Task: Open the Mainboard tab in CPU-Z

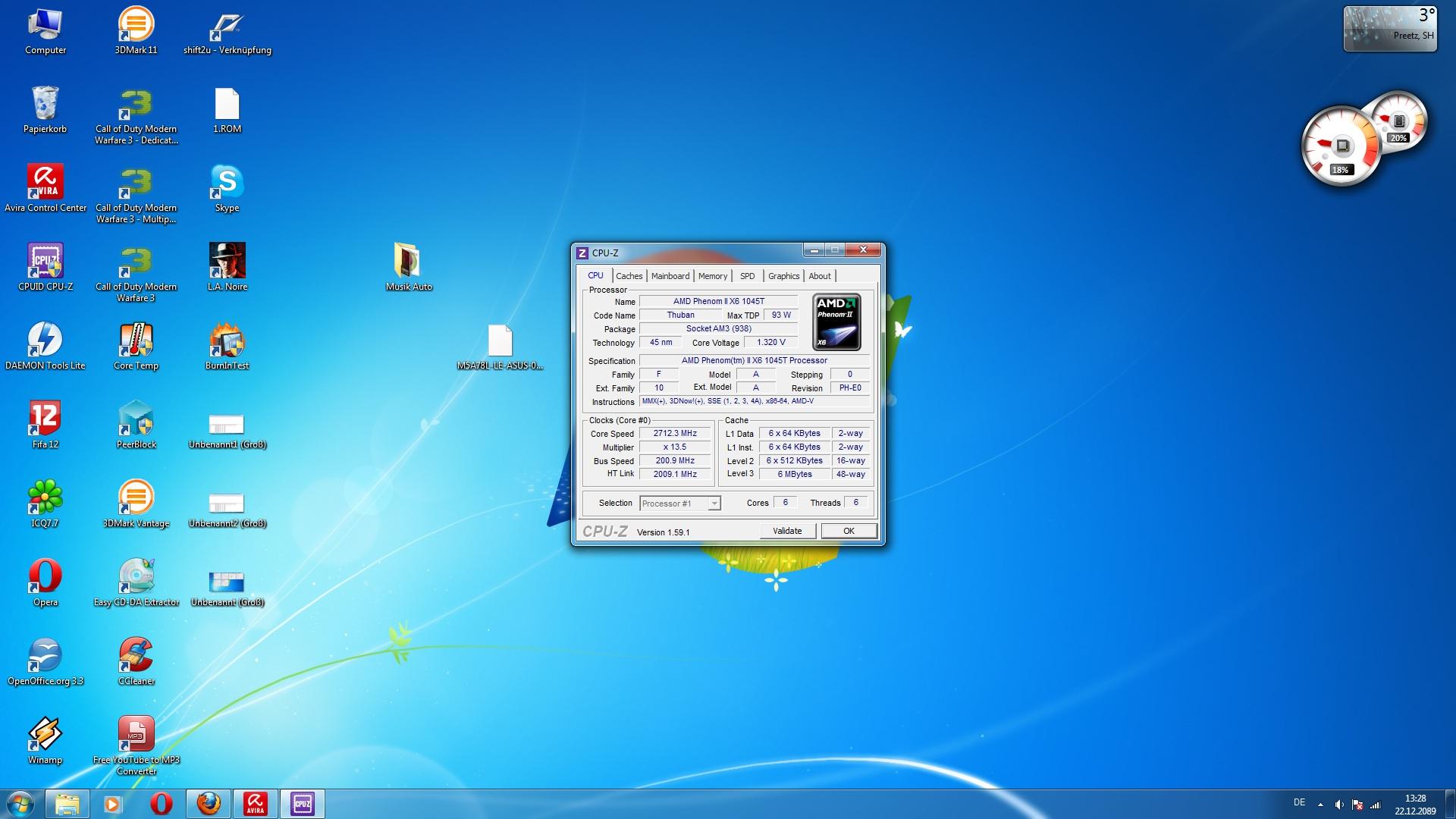Action: pyautogui.click(x=670, y=276)
